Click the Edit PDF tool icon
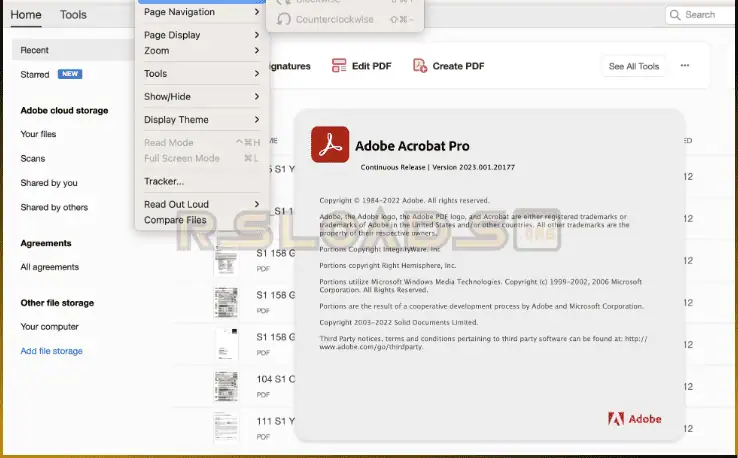This screenshot has height=458, width=738. point(339,65)
